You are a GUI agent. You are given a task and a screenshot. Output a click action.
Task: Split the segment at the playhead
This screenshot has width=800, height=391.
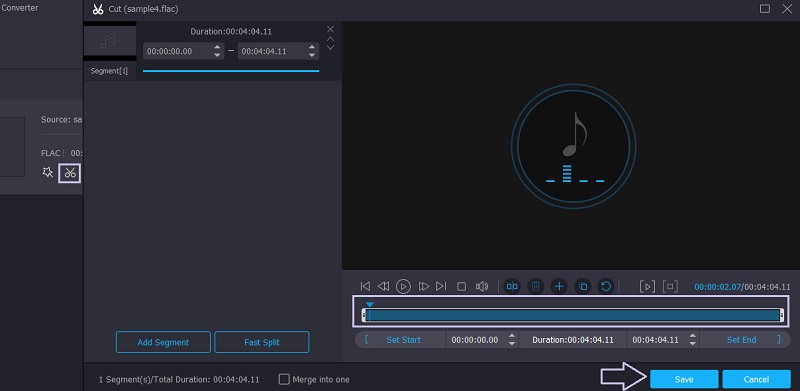point(512,286)
